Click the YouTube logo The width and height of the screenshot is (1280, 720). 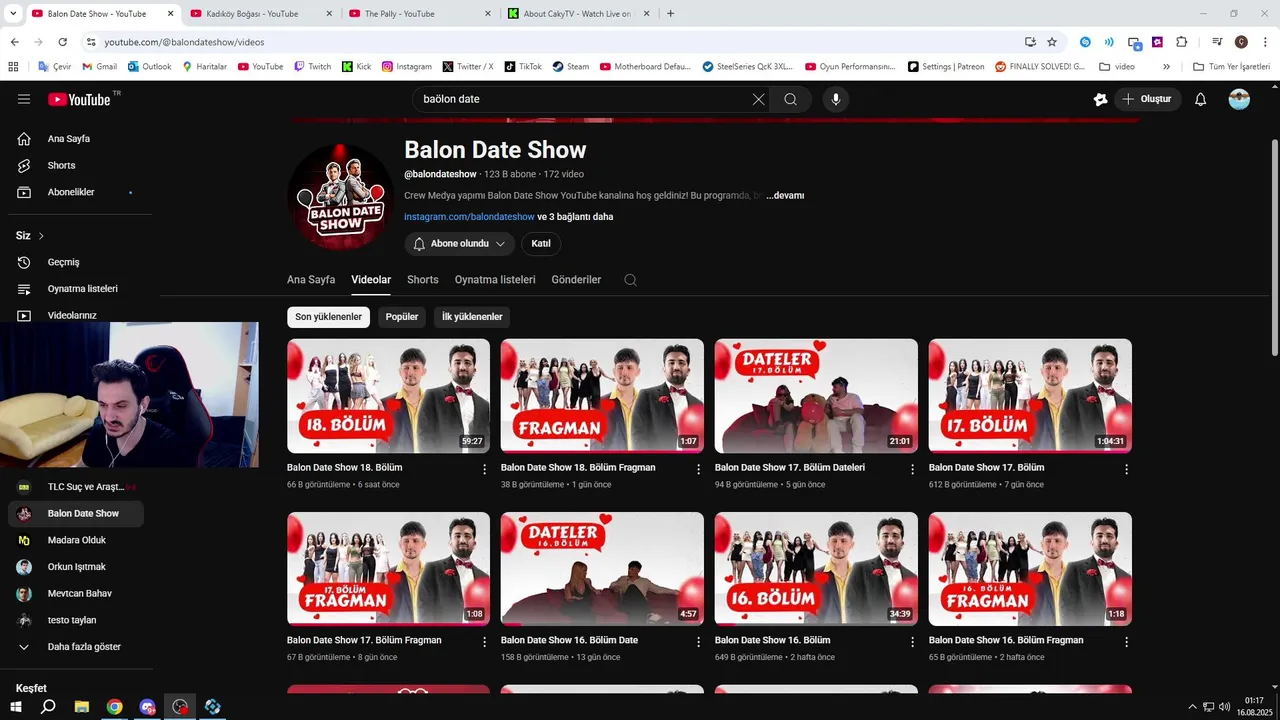click(x=79, y=99)
